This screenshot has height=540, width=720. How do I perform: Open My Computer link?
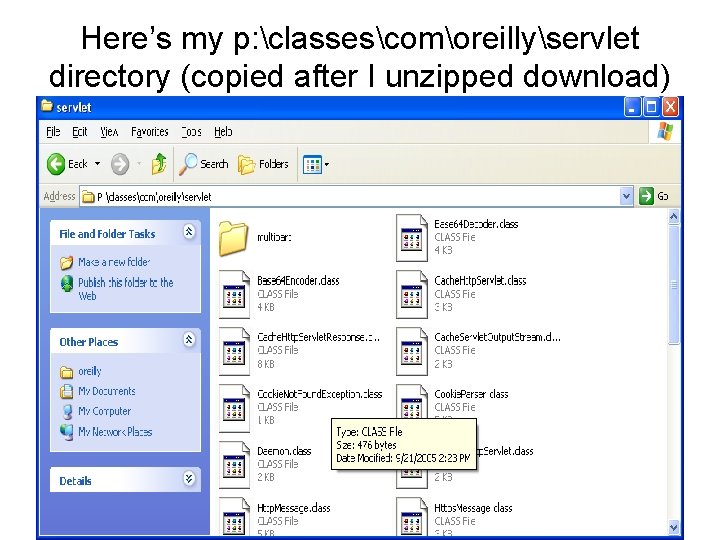105,411
